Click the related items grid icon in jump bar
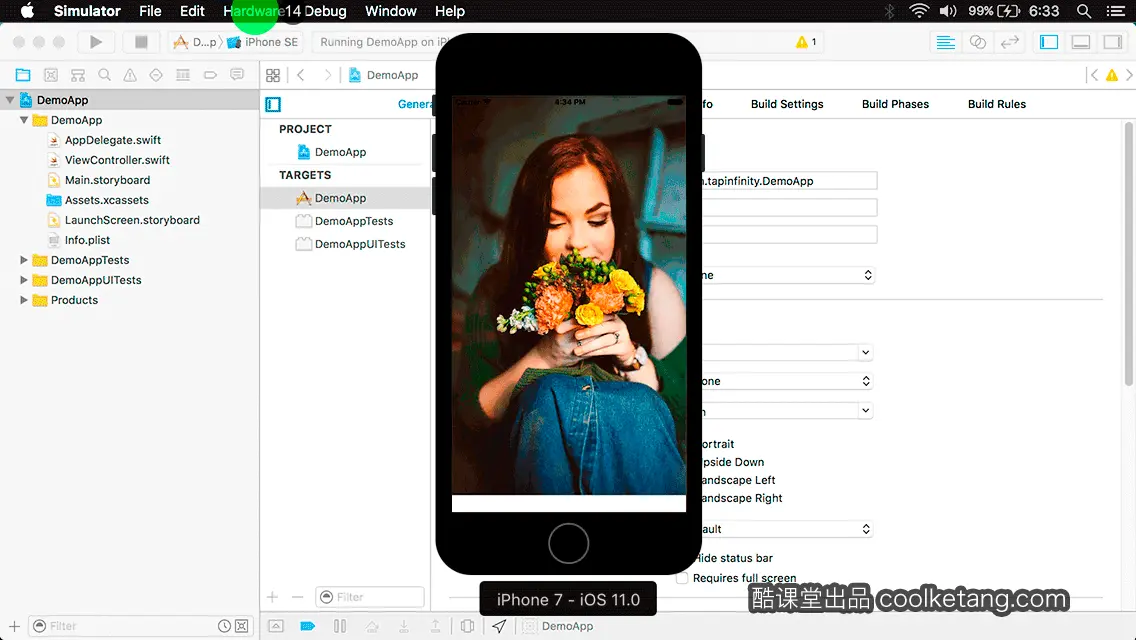 [x=273, y=75]
